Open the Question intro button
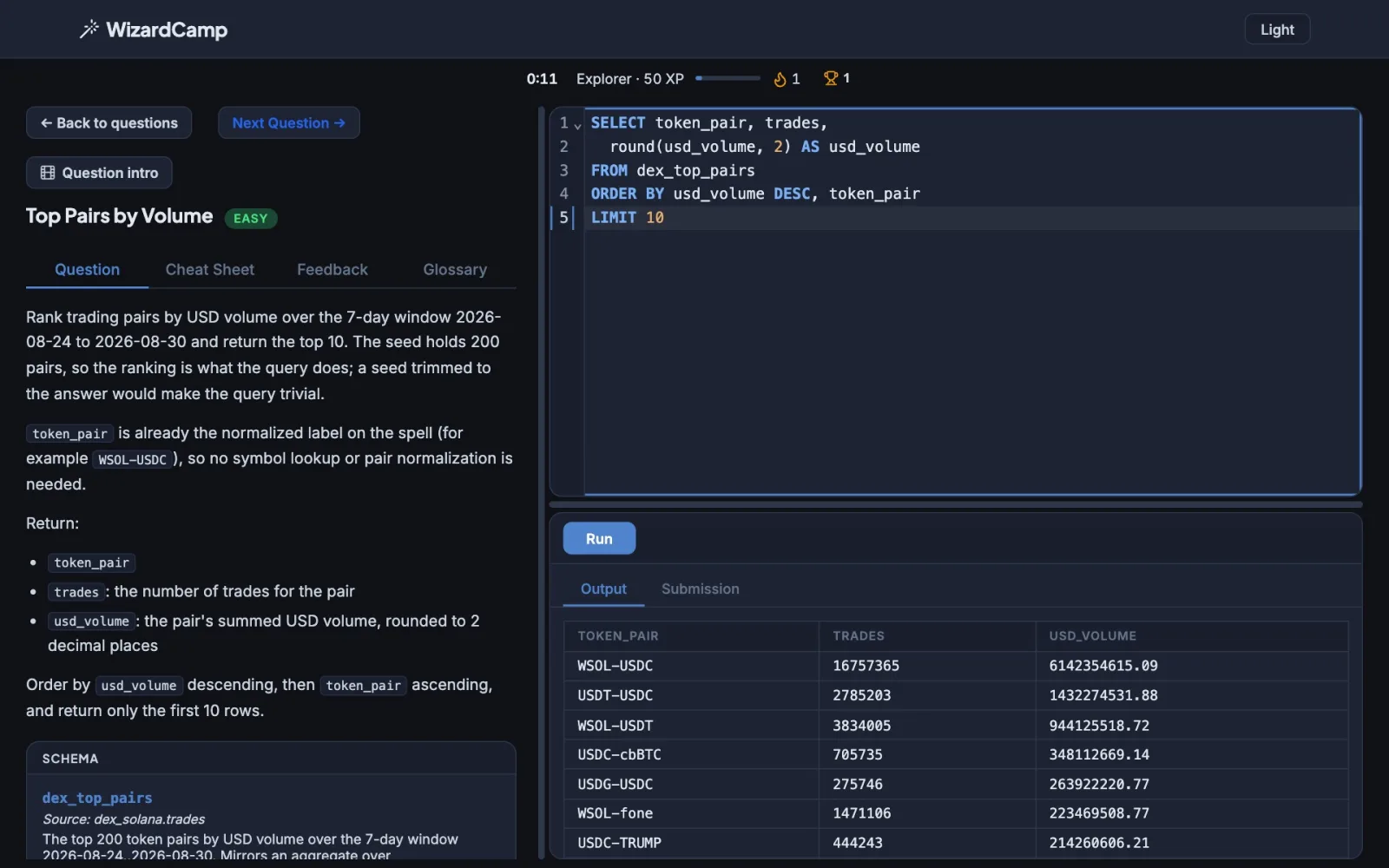Image resolution: width=1389 pixels, height=868 pixels. (99, 173)
